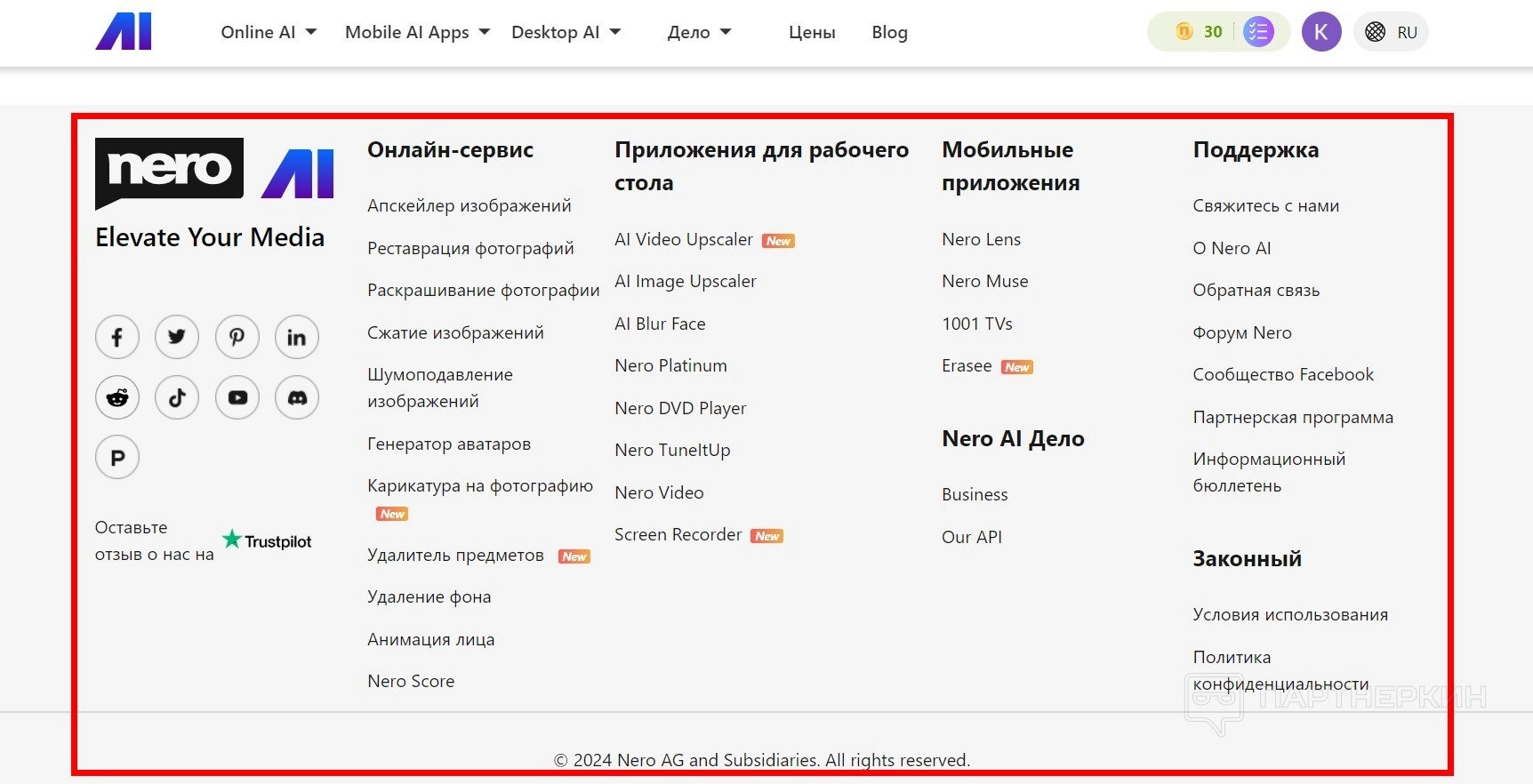1533x784 pixels.
Task: Open AI Video Upscaler link
Action: (684, 239)
